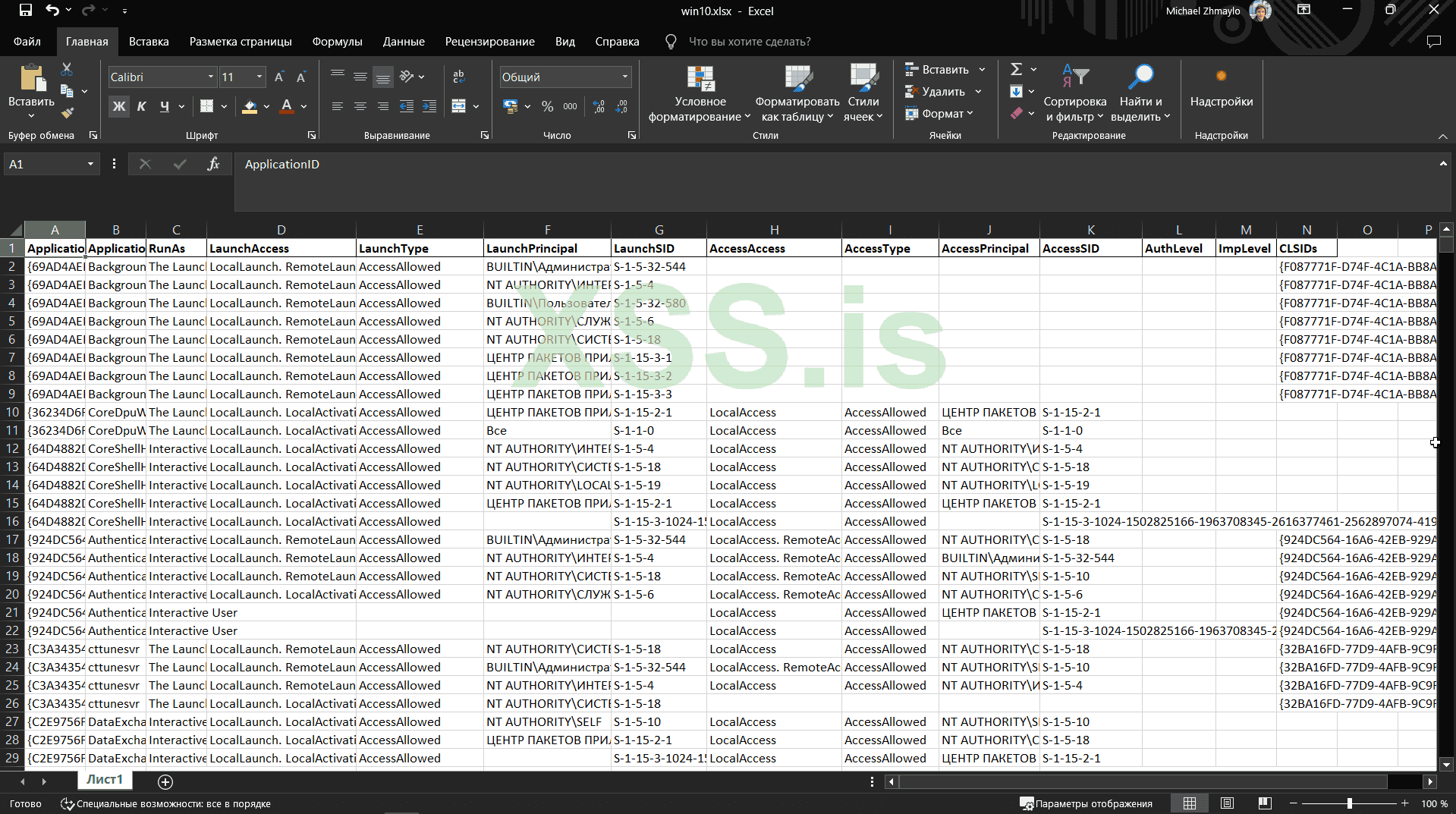Viewport: 1456px width, 814px height.
Task: Toggle bold (Ж) formatting
Action: [x=119, y=107]
